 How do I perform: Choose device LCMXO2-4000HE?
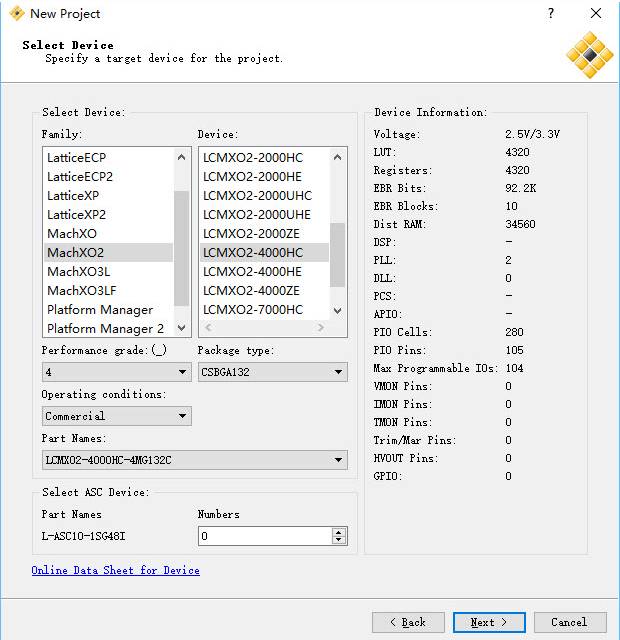(264, 271)
